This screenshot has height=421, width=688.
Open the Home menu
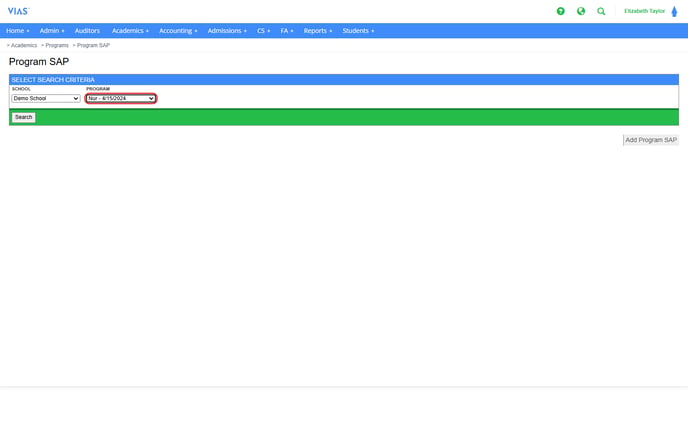pyautogui.click(x=18, y=31)
